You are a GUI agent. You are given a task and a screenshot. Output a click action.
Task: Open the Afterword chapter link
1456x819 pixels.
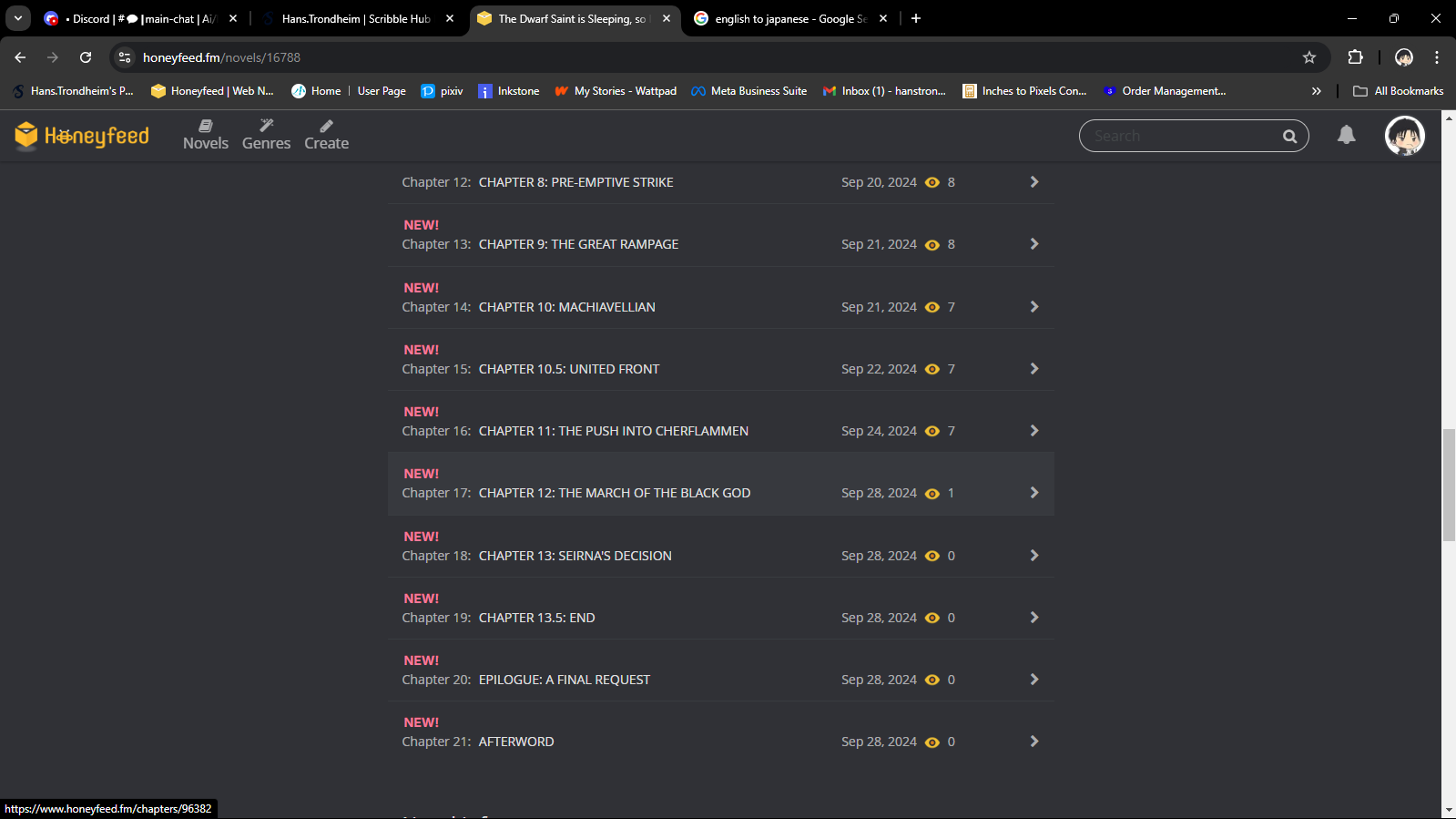(x=515, y=742)
